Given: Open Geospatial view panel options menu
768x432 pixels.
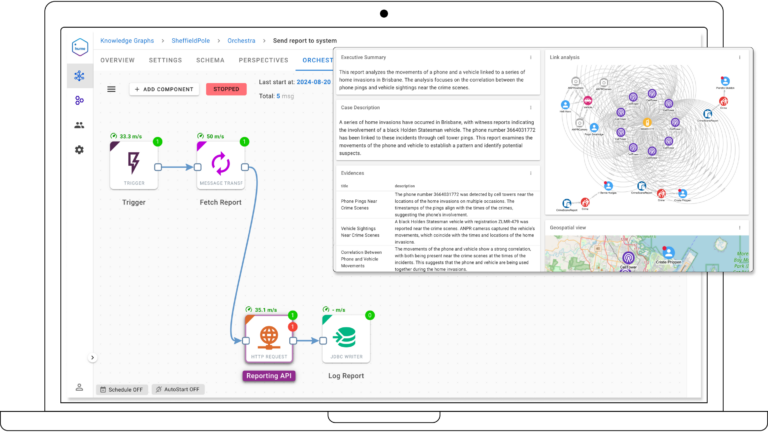Looking at the screenshot, I should 740,228.
